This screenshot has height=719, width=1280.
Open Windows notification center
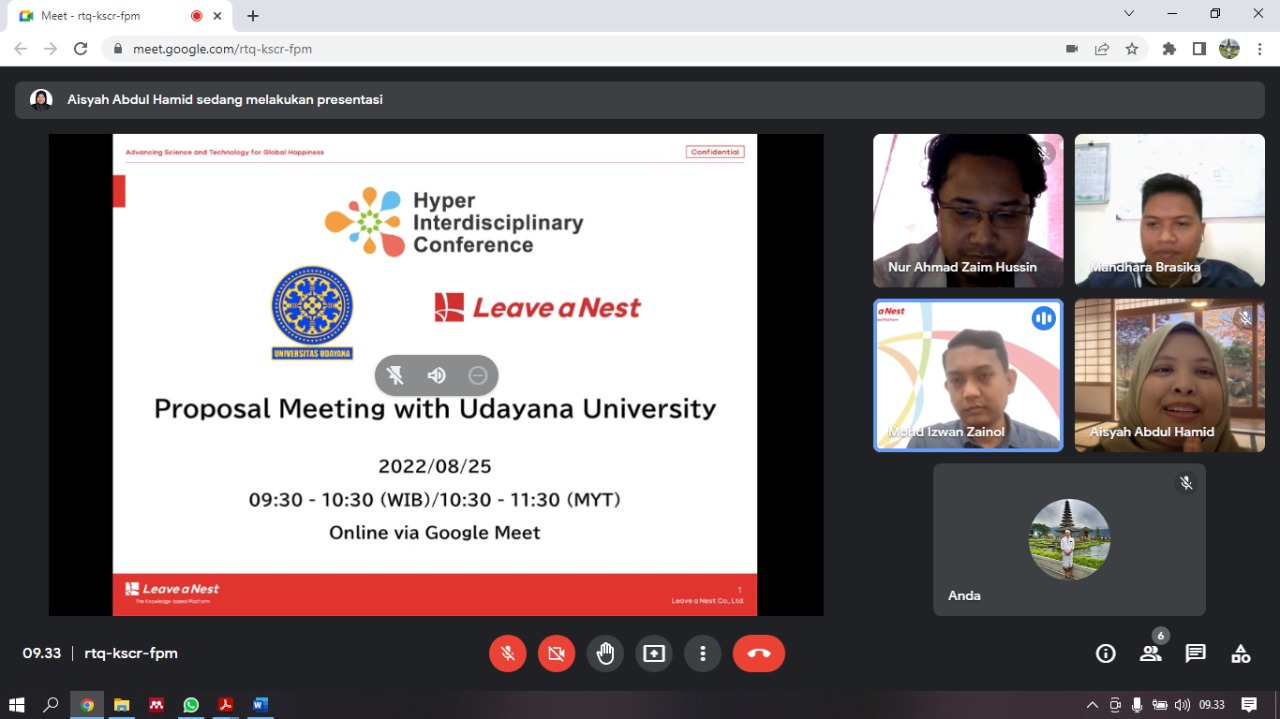[1249, 705]
